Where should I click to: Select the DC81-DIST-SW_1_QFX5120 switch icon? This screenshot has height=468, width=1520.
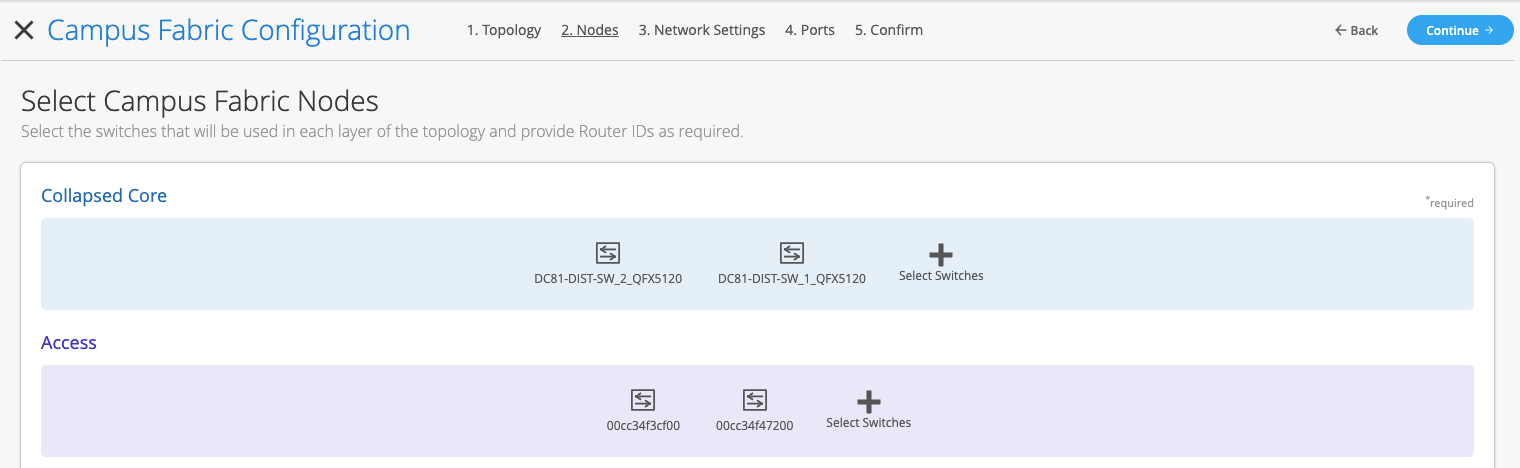point(791,253)
